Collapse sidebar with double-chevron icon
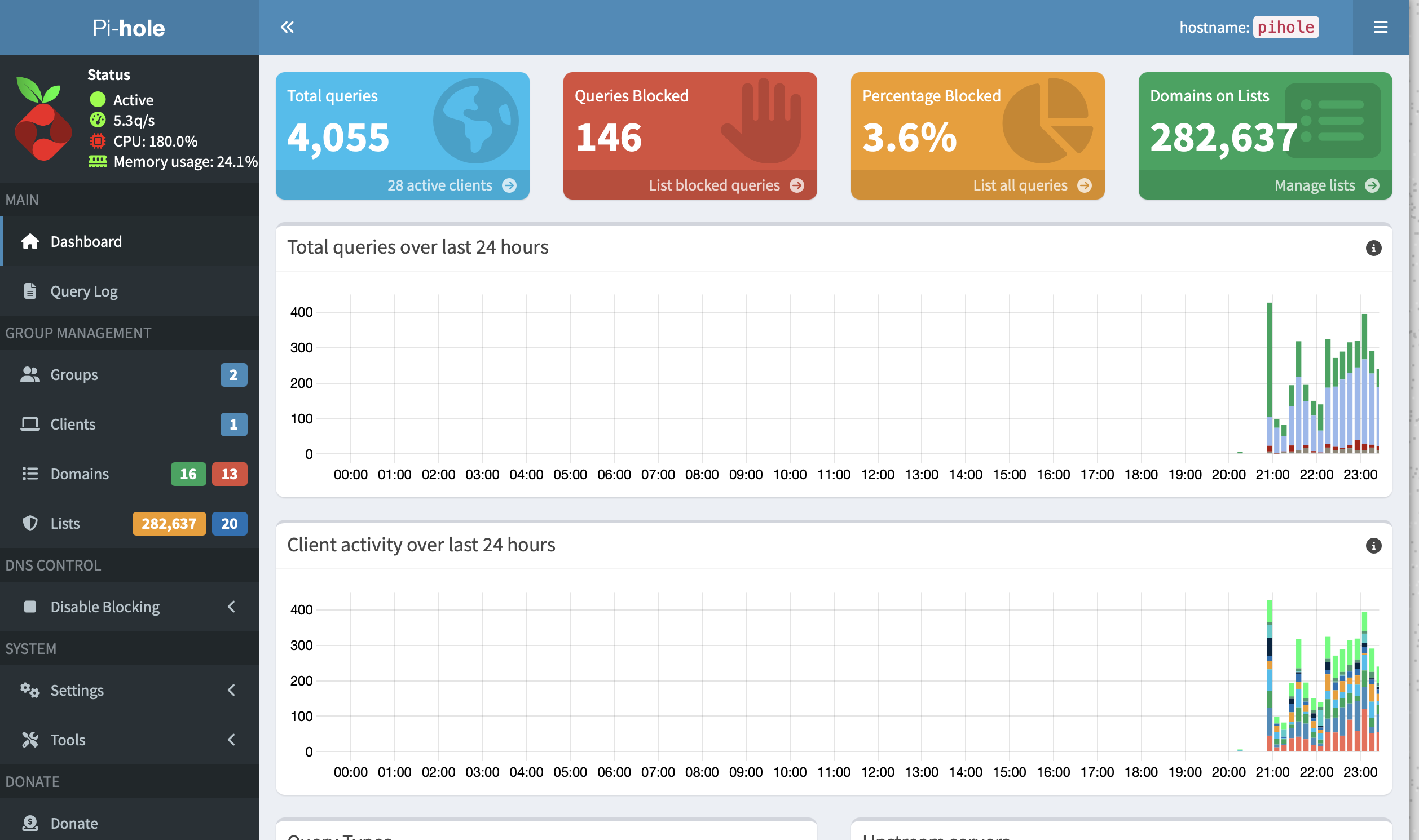Image resolution: width=1419 pixels, height=840 pixels. [287, 27]
